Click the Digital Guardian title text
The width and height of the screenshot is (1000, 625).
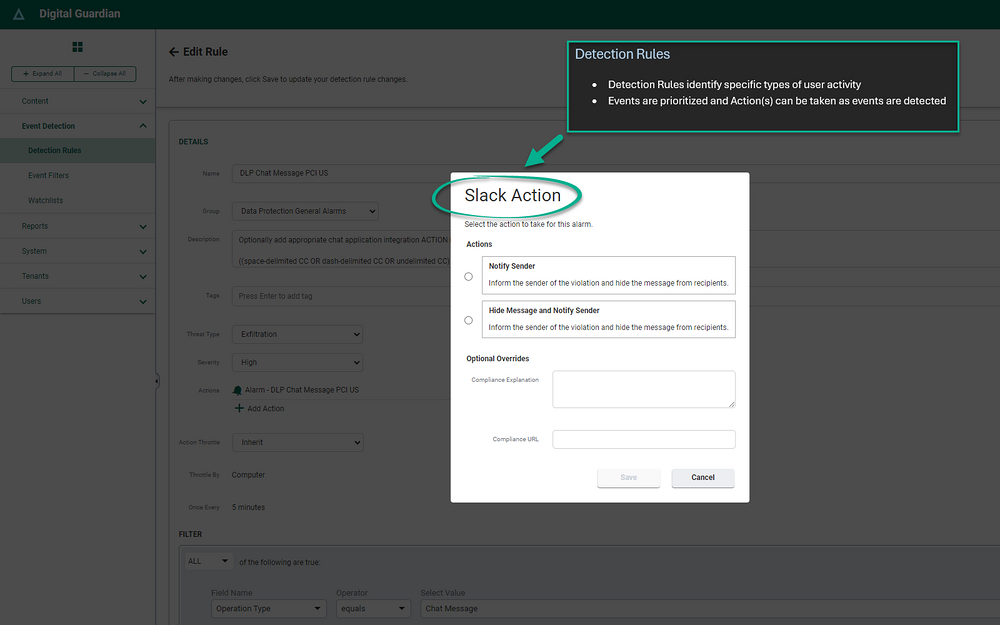pyautogui.click(x=80, y=14)
